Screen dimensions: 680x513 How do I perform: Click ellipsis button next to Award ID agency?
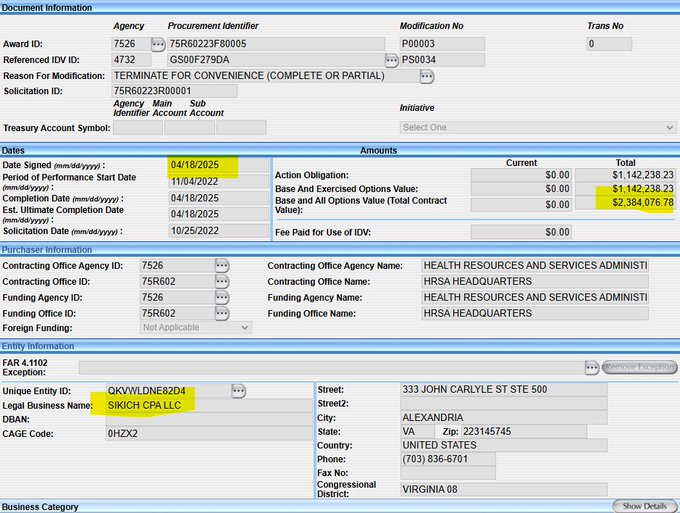(x=158, y=44)
